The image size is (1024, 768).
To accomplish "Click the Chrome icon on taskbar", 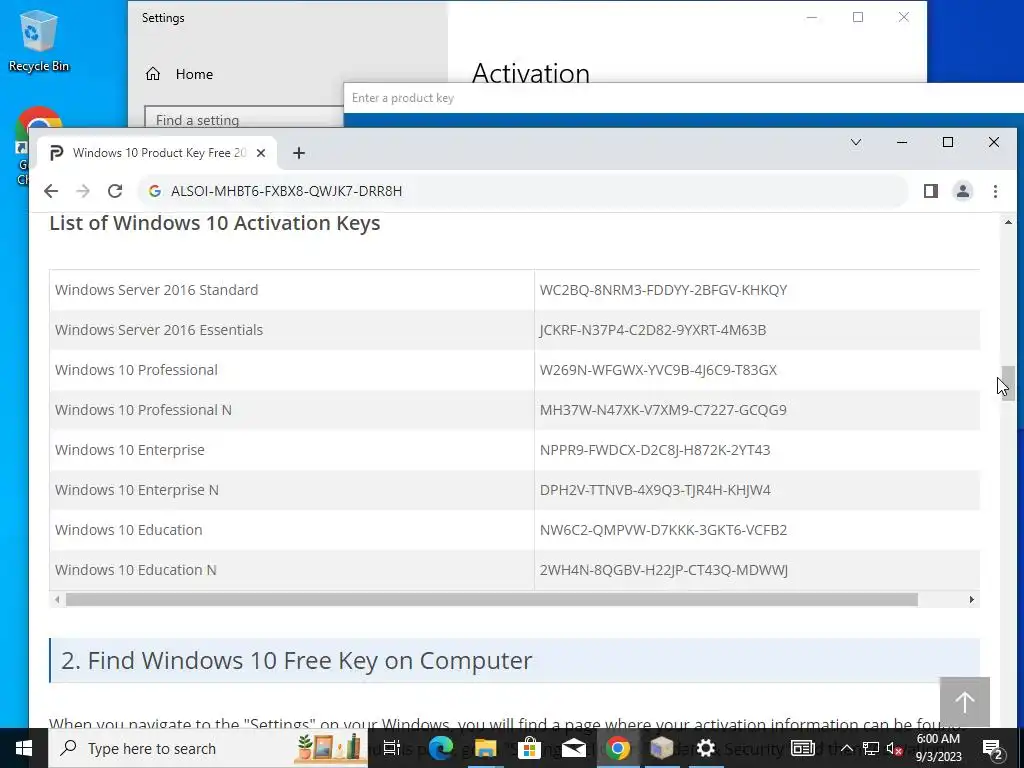I will 618,748.
